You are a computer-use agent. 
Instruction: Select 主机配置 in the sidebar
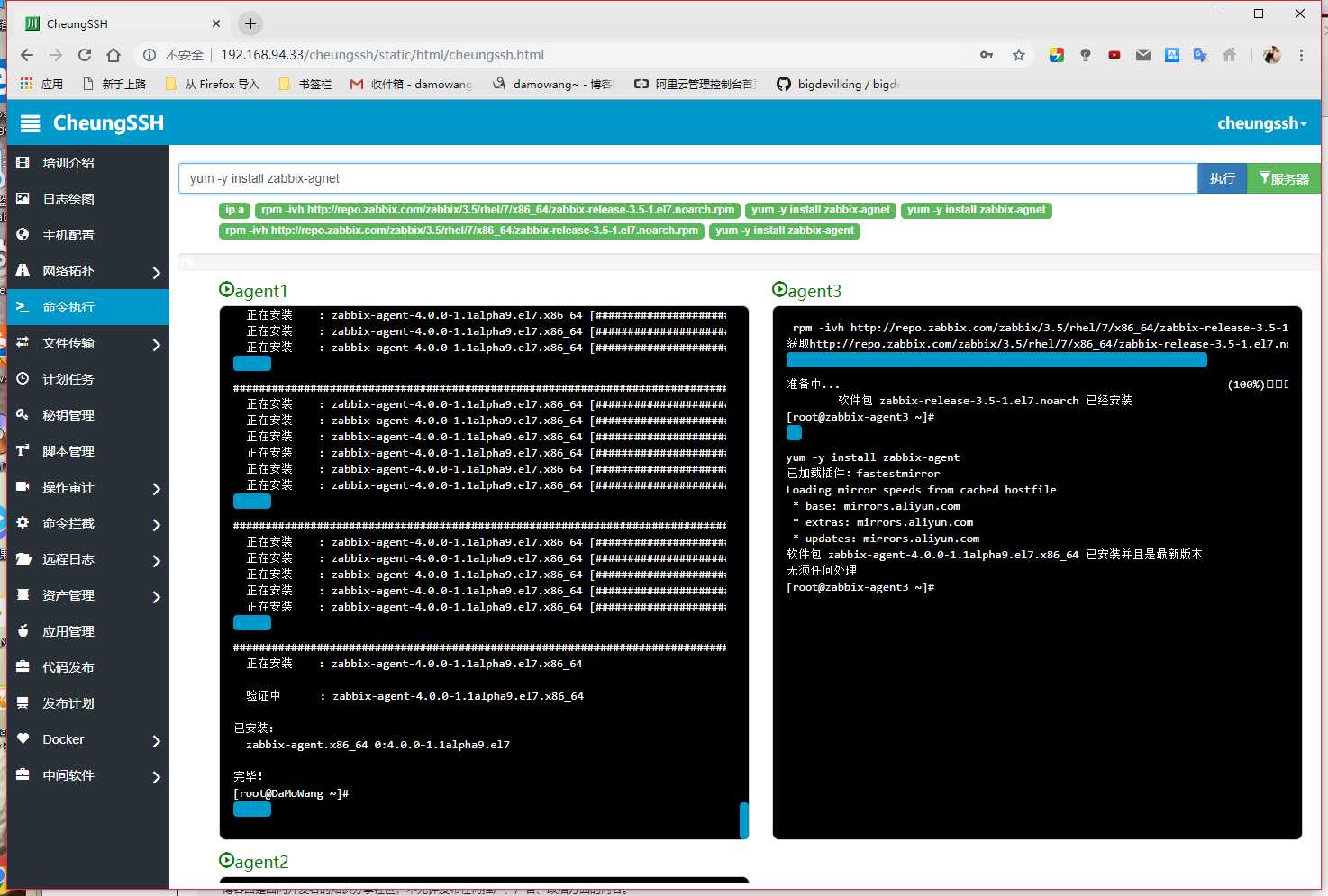point(68,235)
